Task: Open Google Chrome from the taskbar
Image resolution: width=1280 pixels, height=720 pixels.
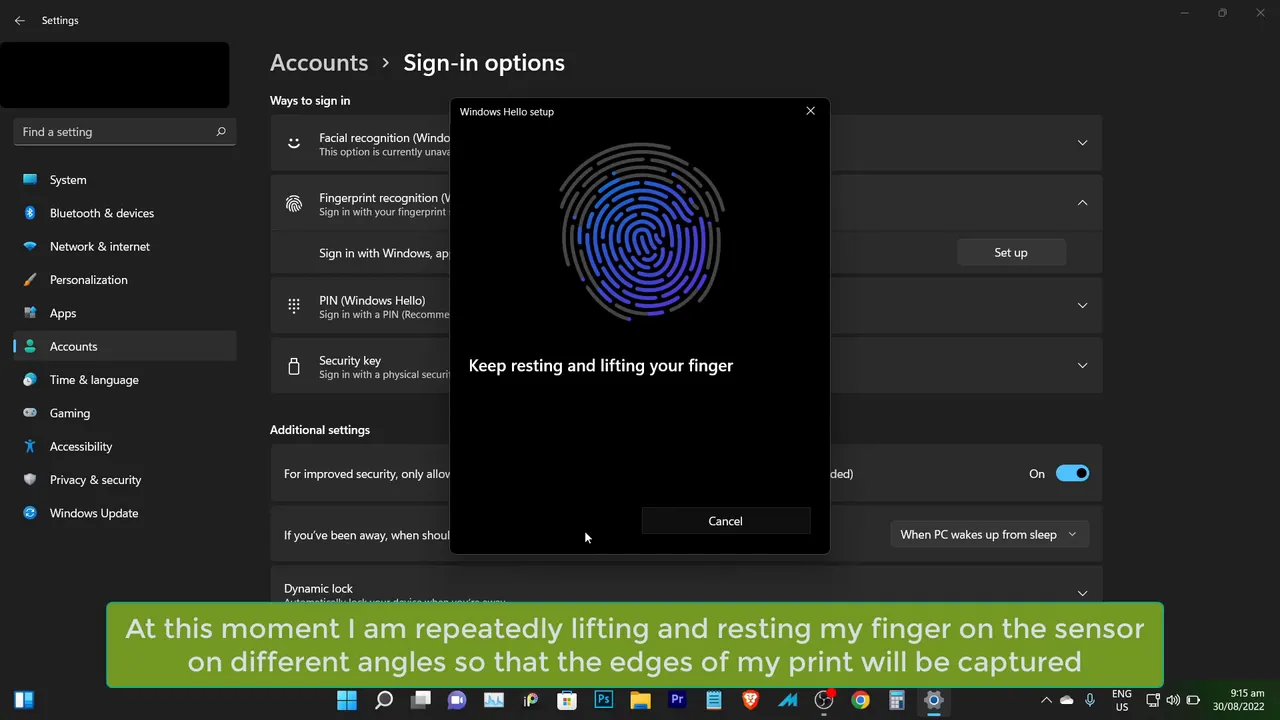Action: [x=860, y=700]
